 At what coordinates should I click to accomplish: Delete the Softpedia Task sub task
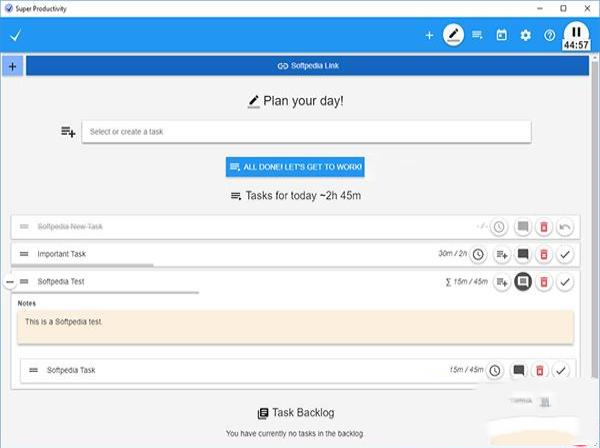[x=540, y=370]
